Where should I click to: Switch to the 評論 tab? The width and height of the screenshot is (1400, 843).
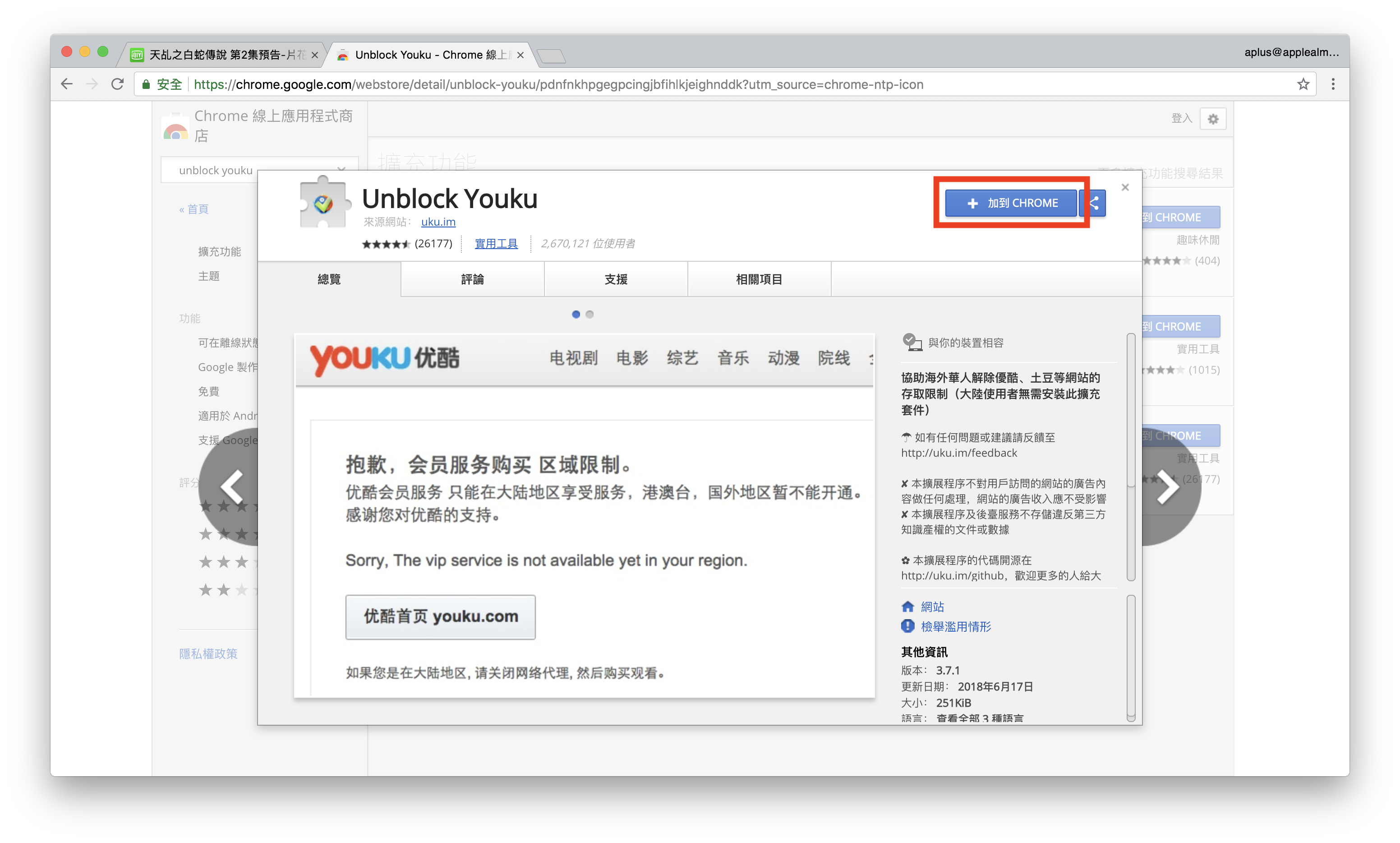point(472,279)
